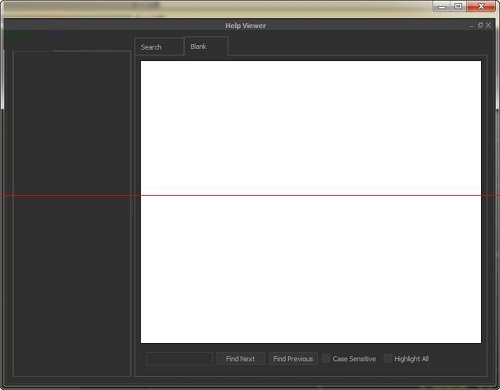Close the outer application window
This screenshot has height=390, width=500.
481,6
